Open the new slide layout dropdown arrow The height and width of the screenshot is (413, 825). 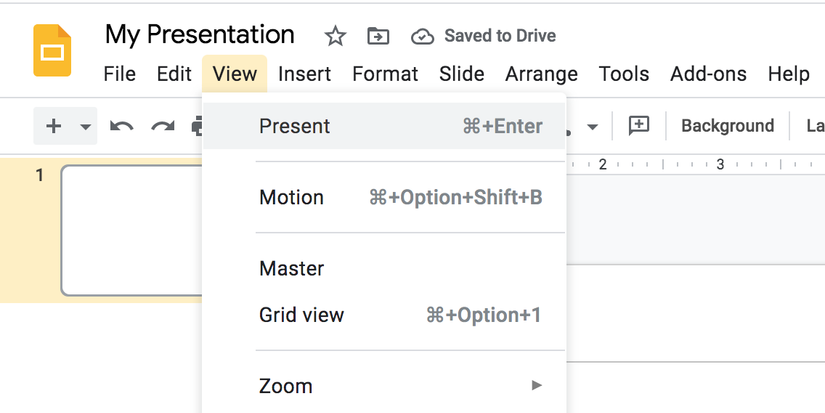click(x=86, y=127)
